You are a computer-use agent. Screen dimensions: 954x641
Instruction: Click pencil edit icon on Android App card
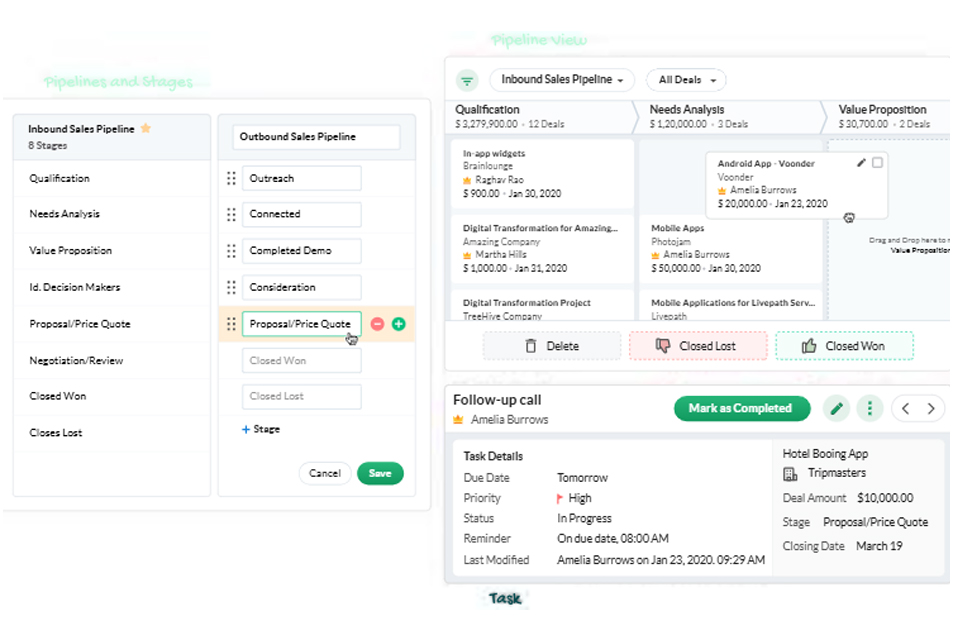(x=861, y=162)
